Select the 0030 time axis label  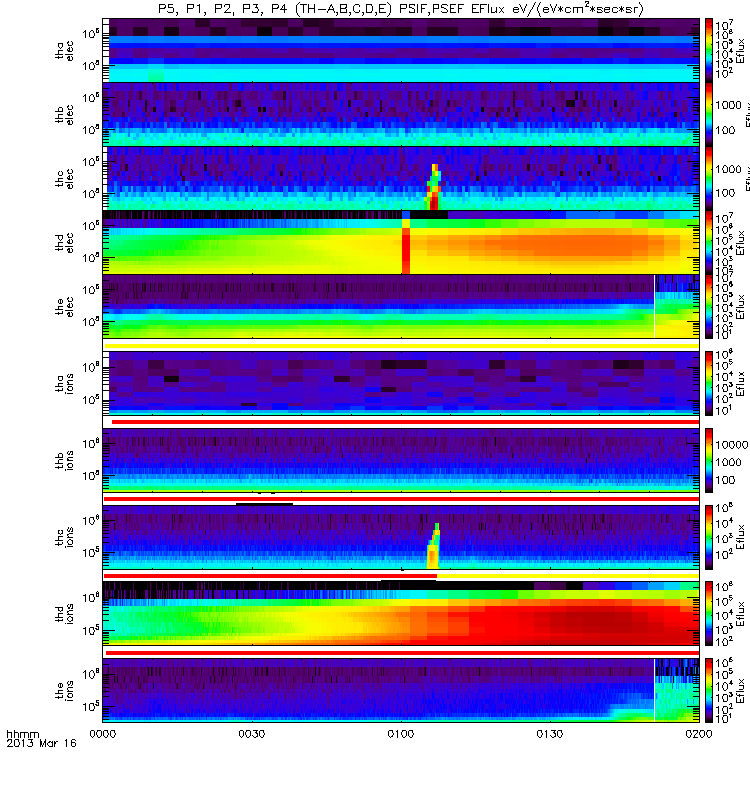pos(252,734)
